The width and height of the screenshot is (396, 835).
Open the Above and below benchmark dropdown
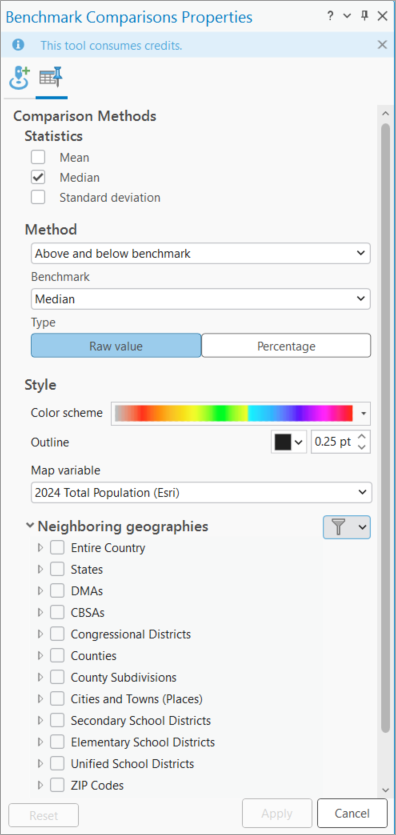point(201,253)
